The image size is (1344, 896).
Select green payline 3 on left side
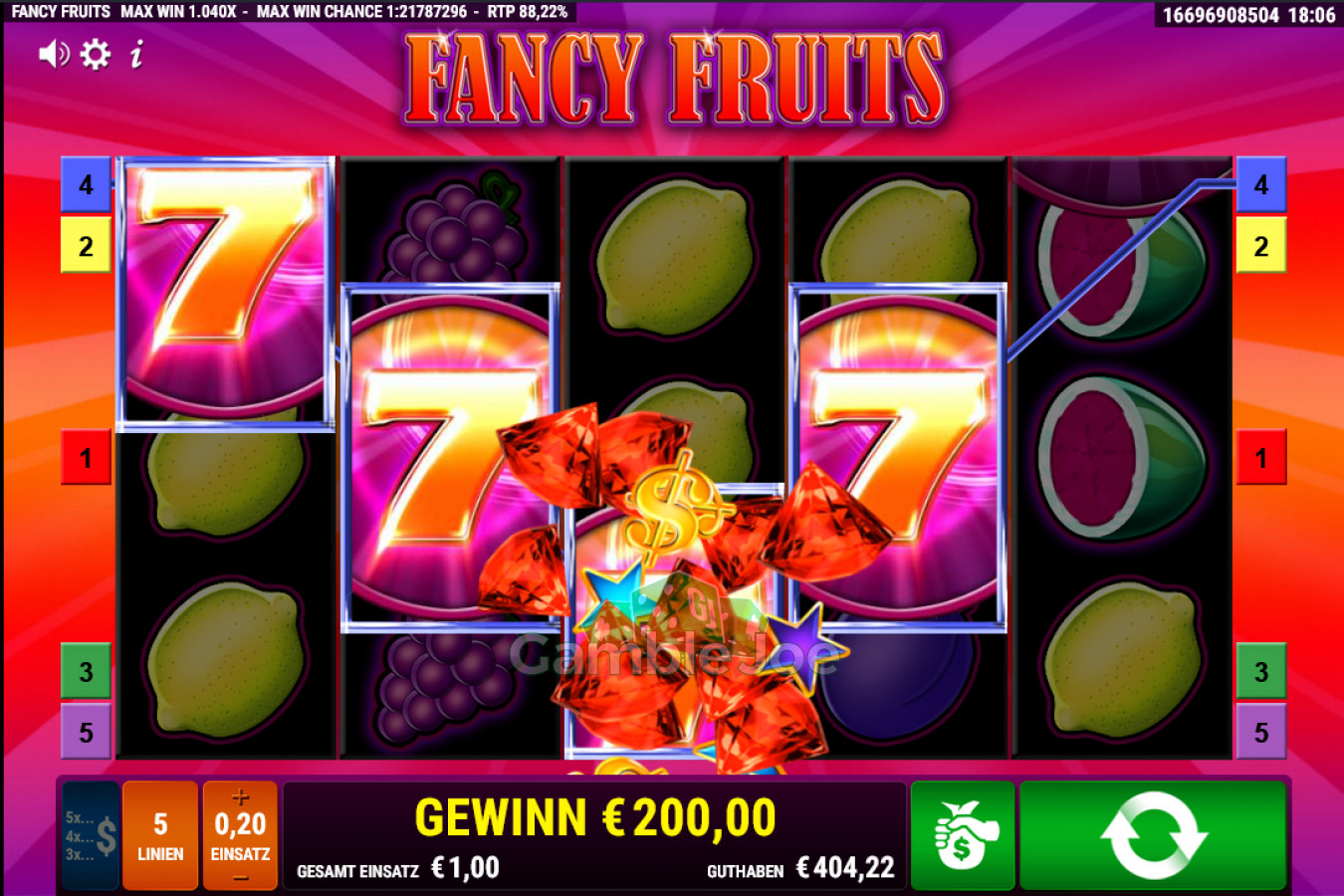[86, 672]
